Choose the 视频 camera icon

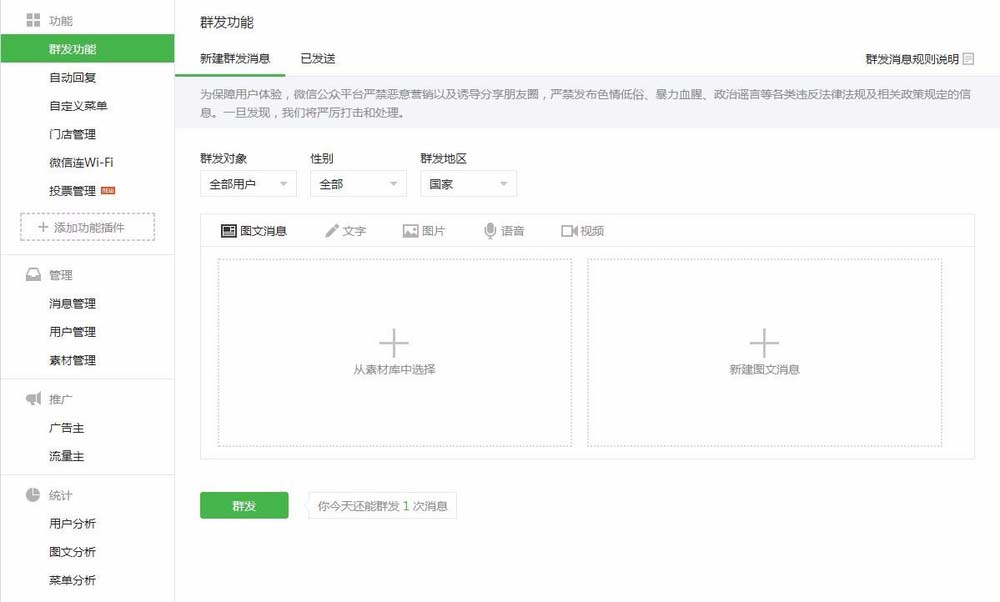(x=569, y=231)
